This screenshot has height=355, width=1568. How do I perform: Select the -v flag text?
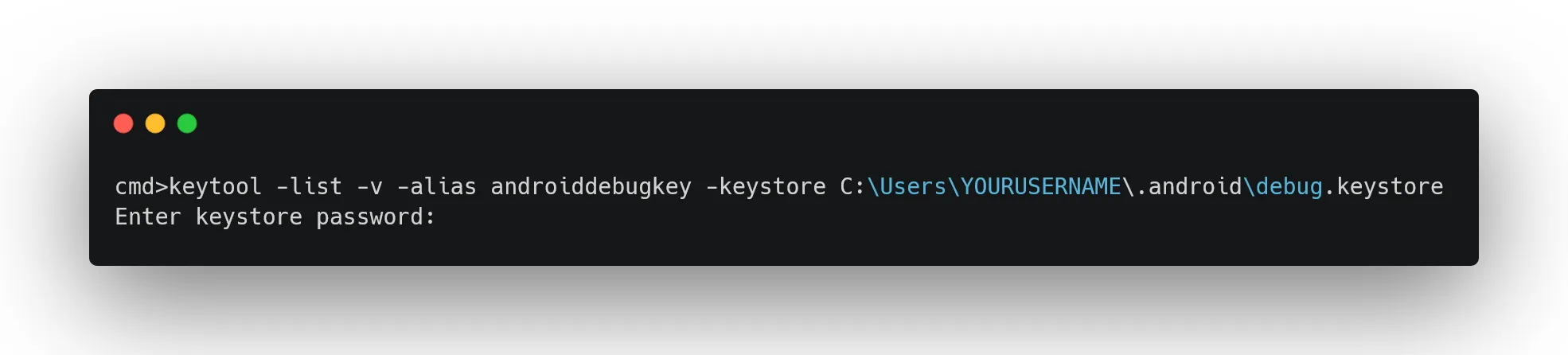click(369, 187)
